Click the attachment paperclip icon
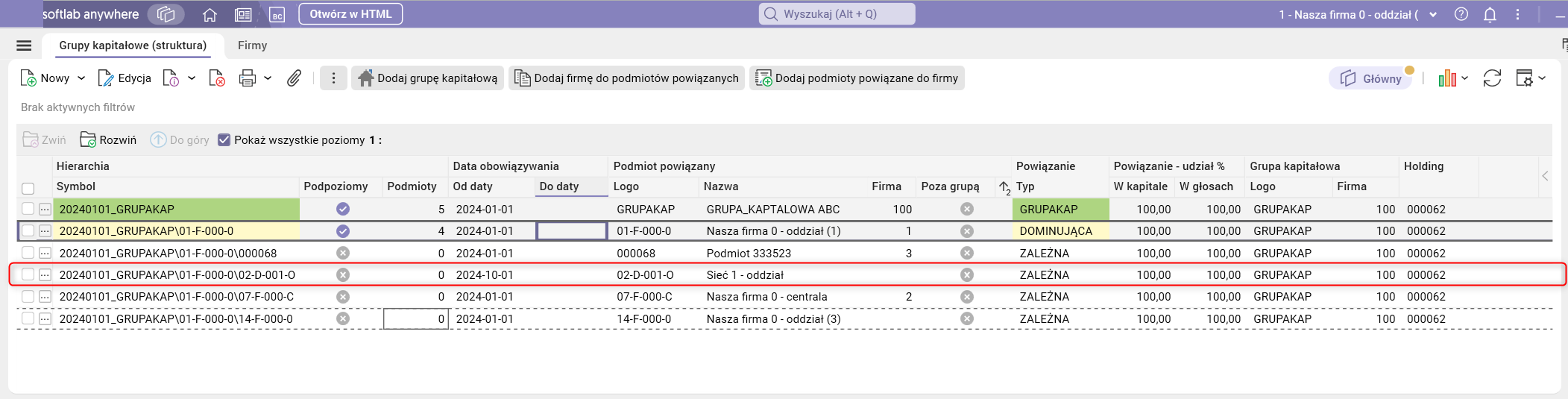The width and height of the screenshot is (1568, 399). point(295,78)
